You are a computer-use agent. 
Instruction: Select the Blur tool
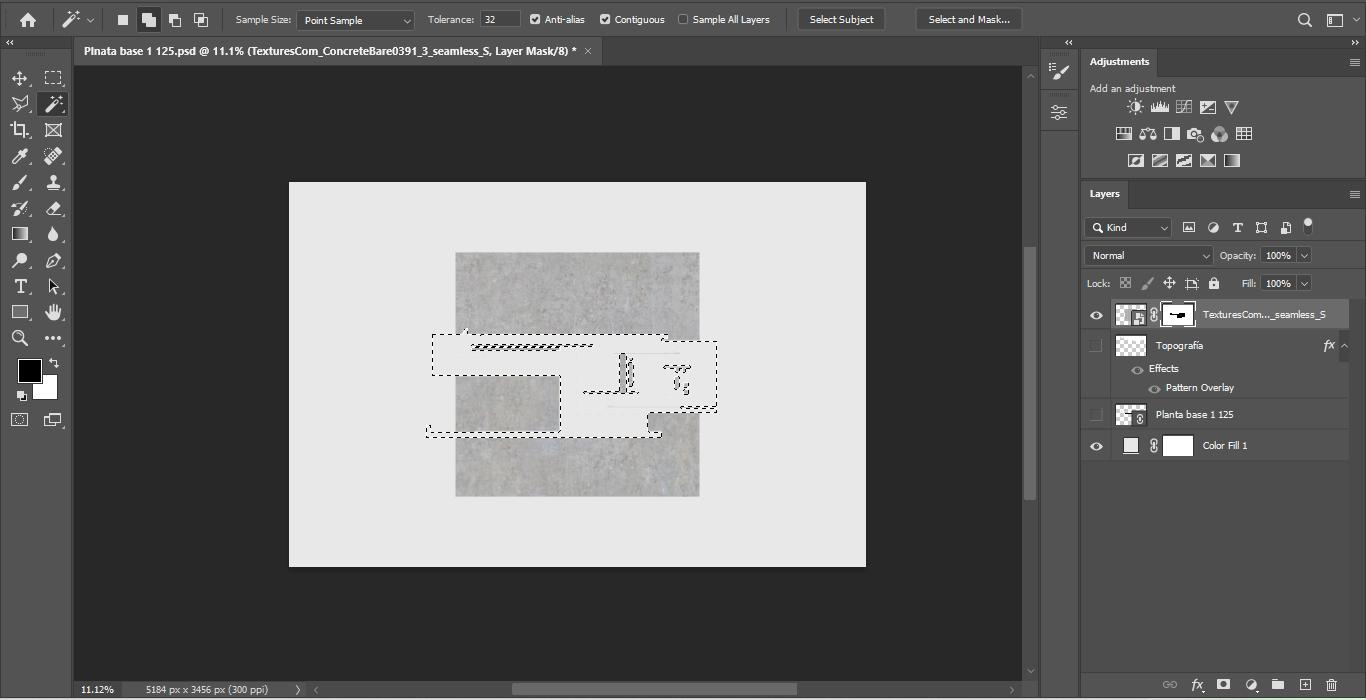(53, 234)
